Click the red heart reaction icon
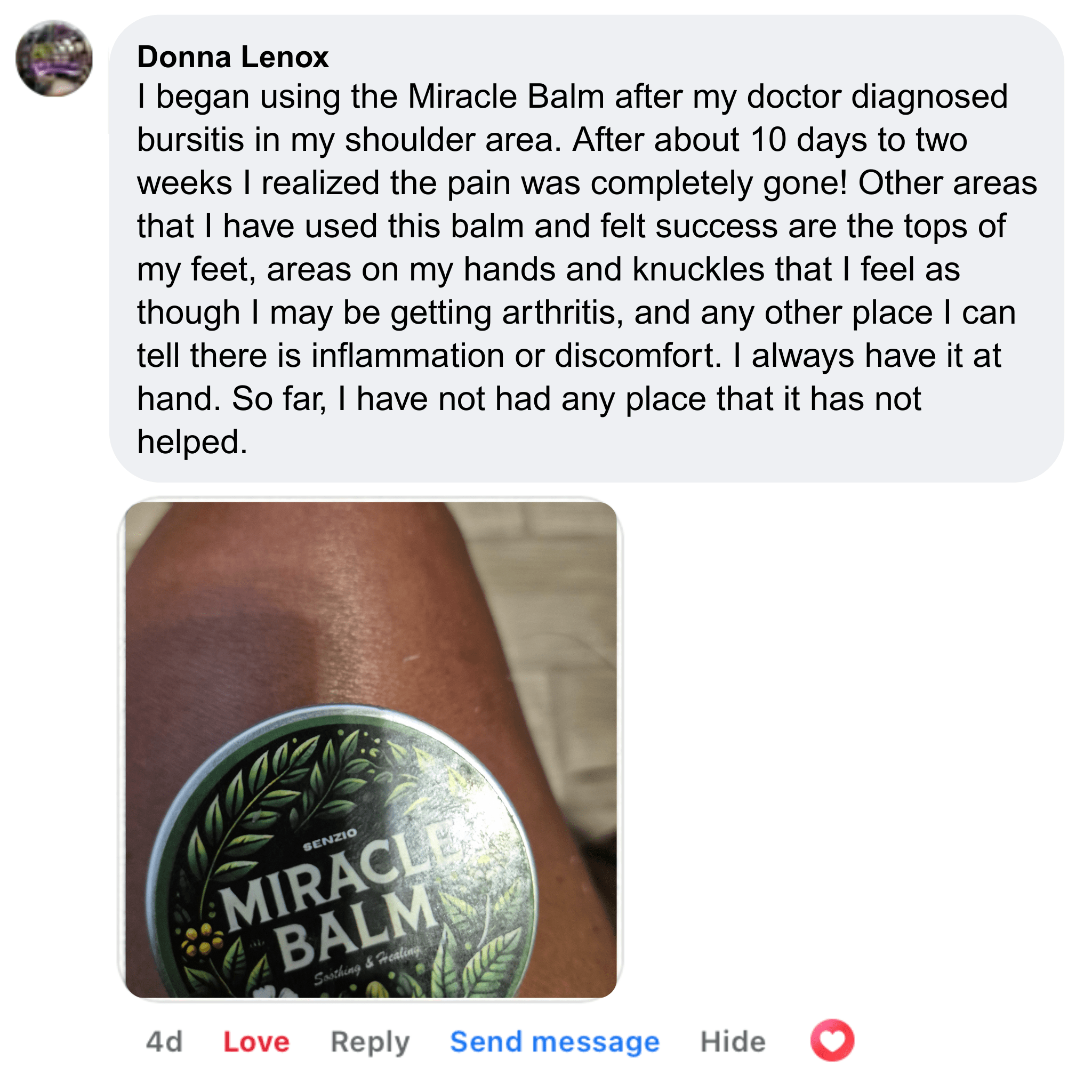The image size is (1092, 1092). 832,1041
